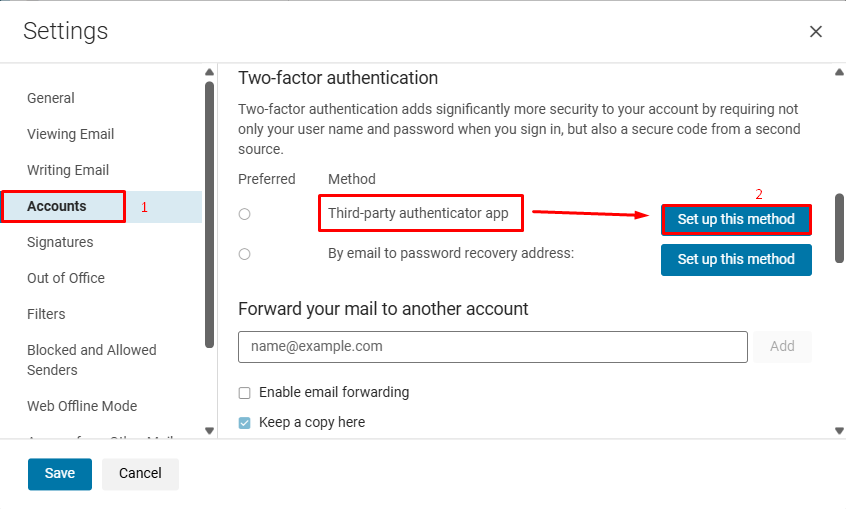Open Signatures settings

(x=60, y=242)
